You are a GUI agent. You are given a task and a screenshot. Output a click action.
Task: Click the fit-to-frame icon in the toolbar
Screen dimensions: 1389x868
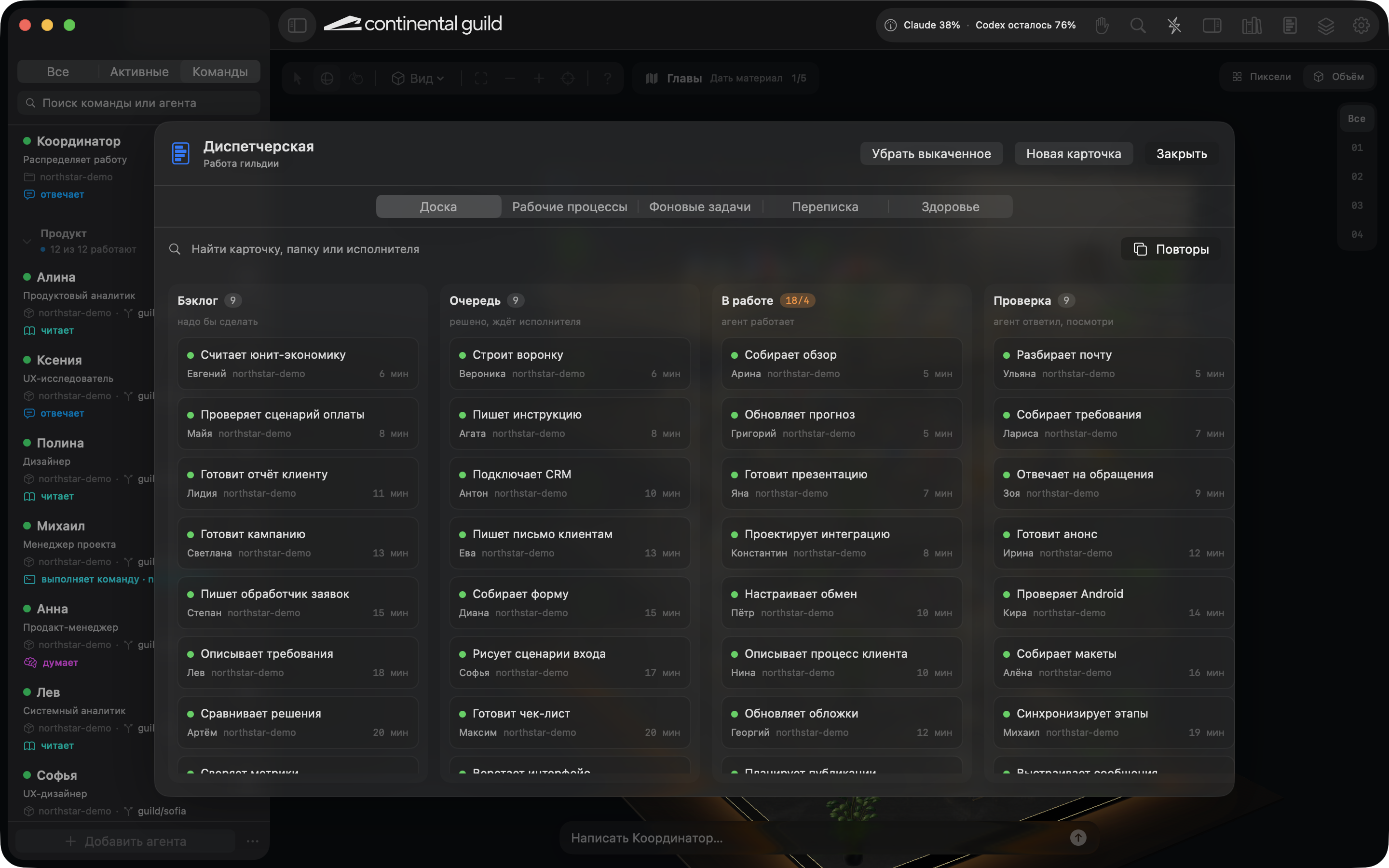point(481,78)
